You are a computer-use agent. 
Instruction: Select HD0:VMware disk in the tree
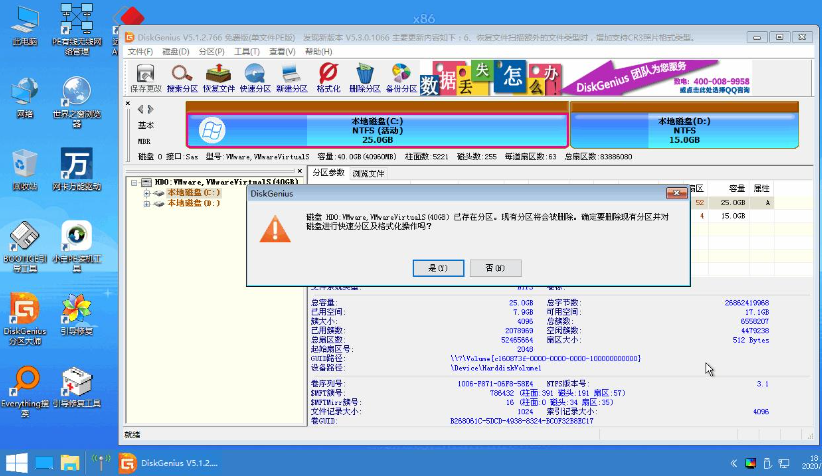[x=226, y=182]
